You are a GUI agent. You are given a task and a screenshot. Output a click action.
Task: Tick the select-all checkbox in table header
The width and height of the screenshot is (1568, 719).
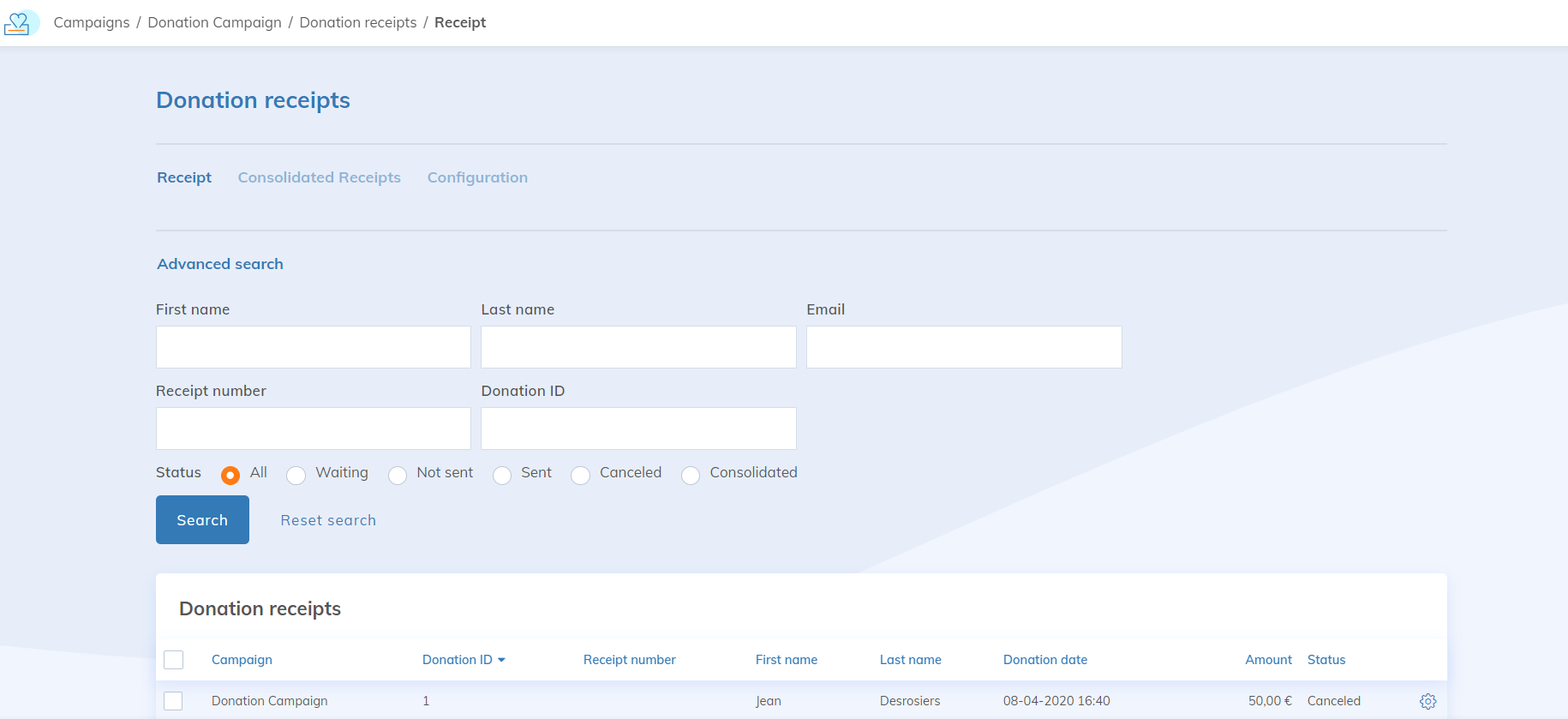click(x=174, y=660)
